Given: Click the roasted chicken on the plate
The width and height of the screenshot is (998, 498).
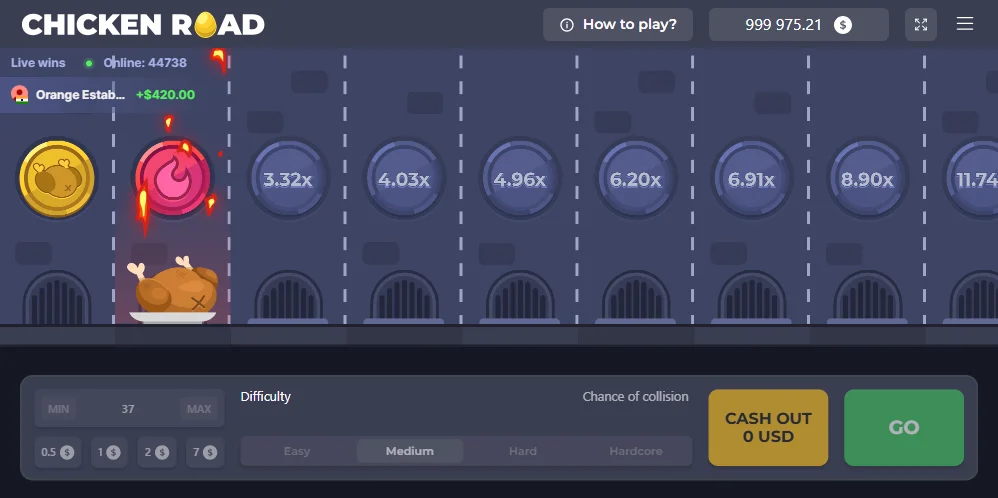Looking at the screenshot, I should [x=173, y=290].
